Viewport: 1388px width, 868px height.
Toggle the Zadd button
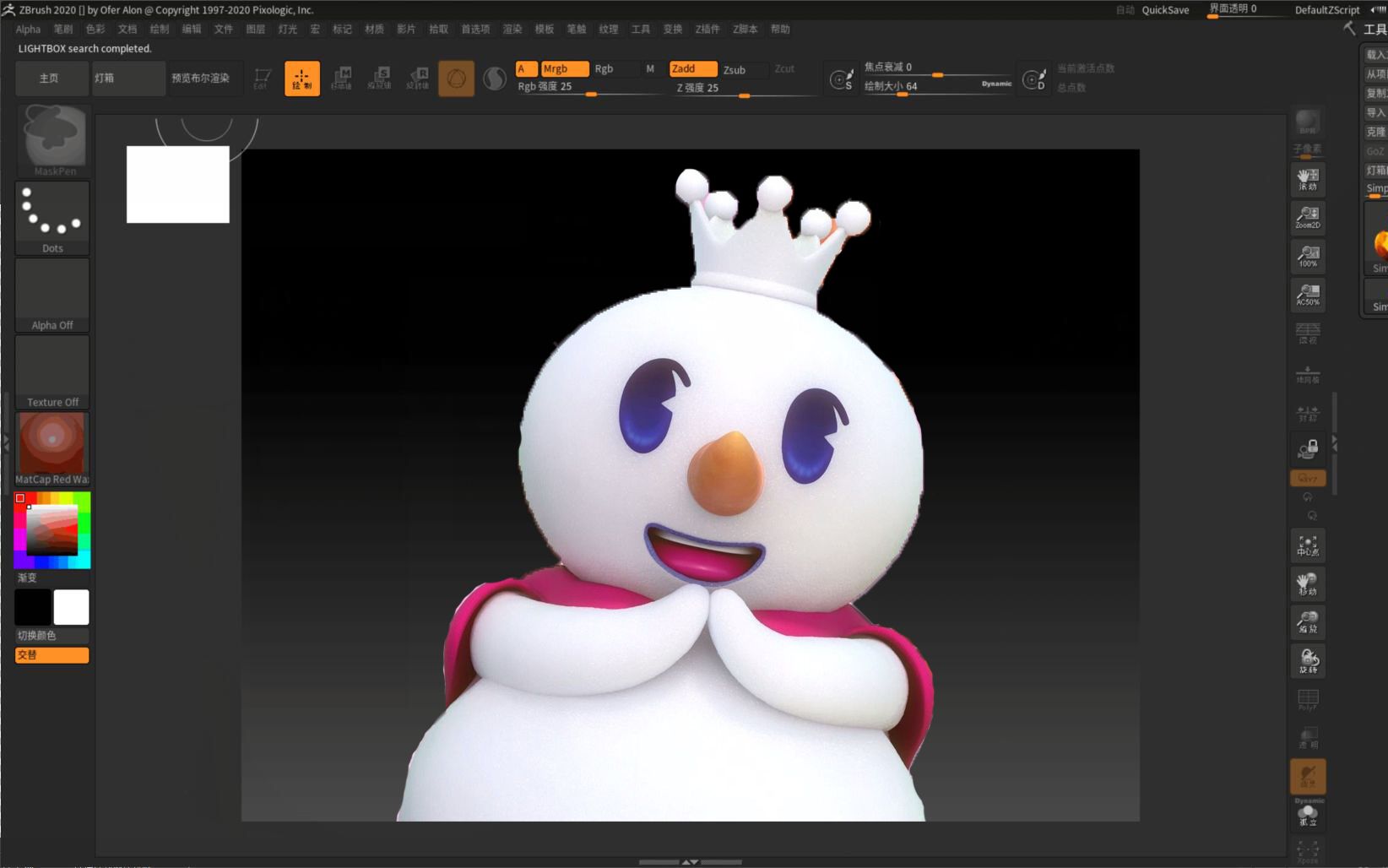point(692,69)
